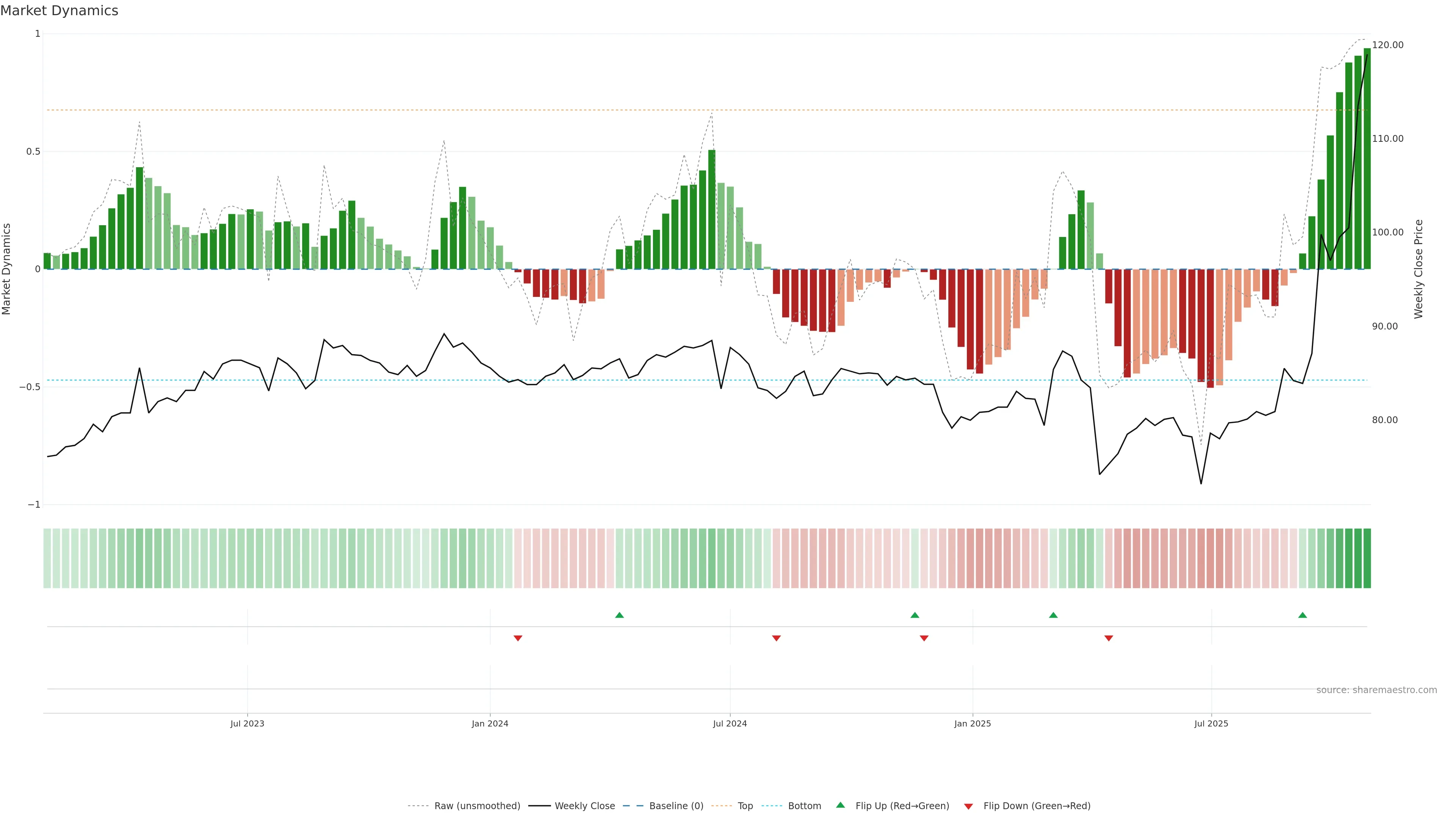This screenshot has width=1456, height=819.
Task: Click the green Flip Up marker near March 2025
Action: point(1053,615)
